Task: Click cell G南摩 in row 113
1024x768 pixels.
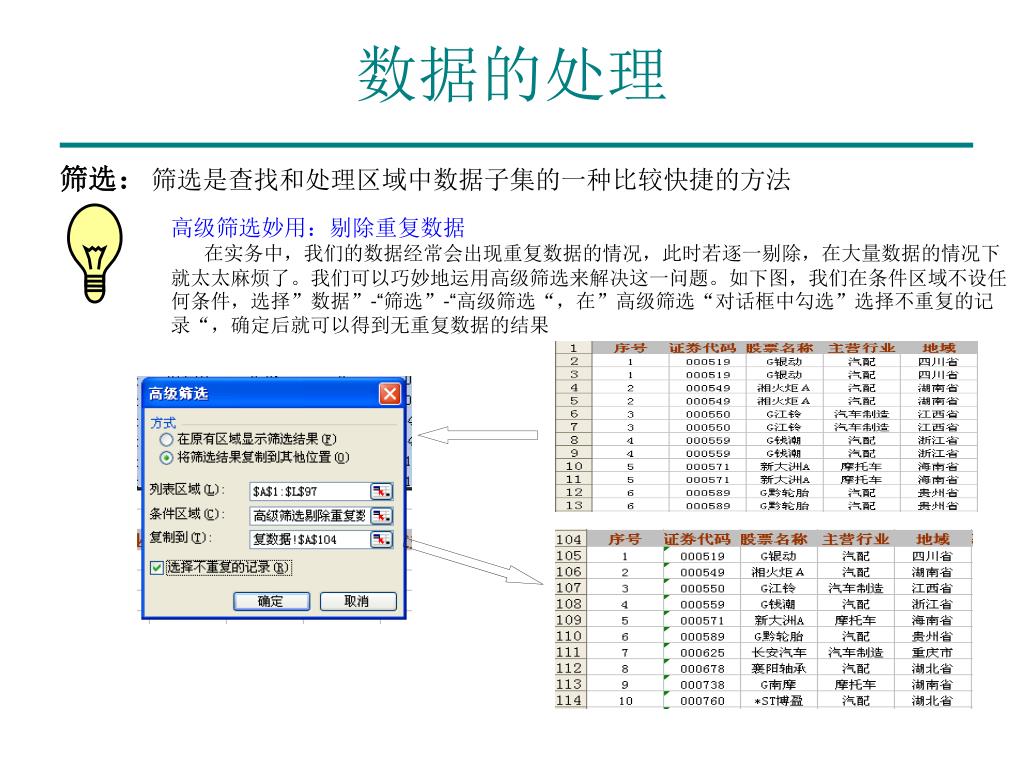Action: pyautogui.click(x=779, y=684)
